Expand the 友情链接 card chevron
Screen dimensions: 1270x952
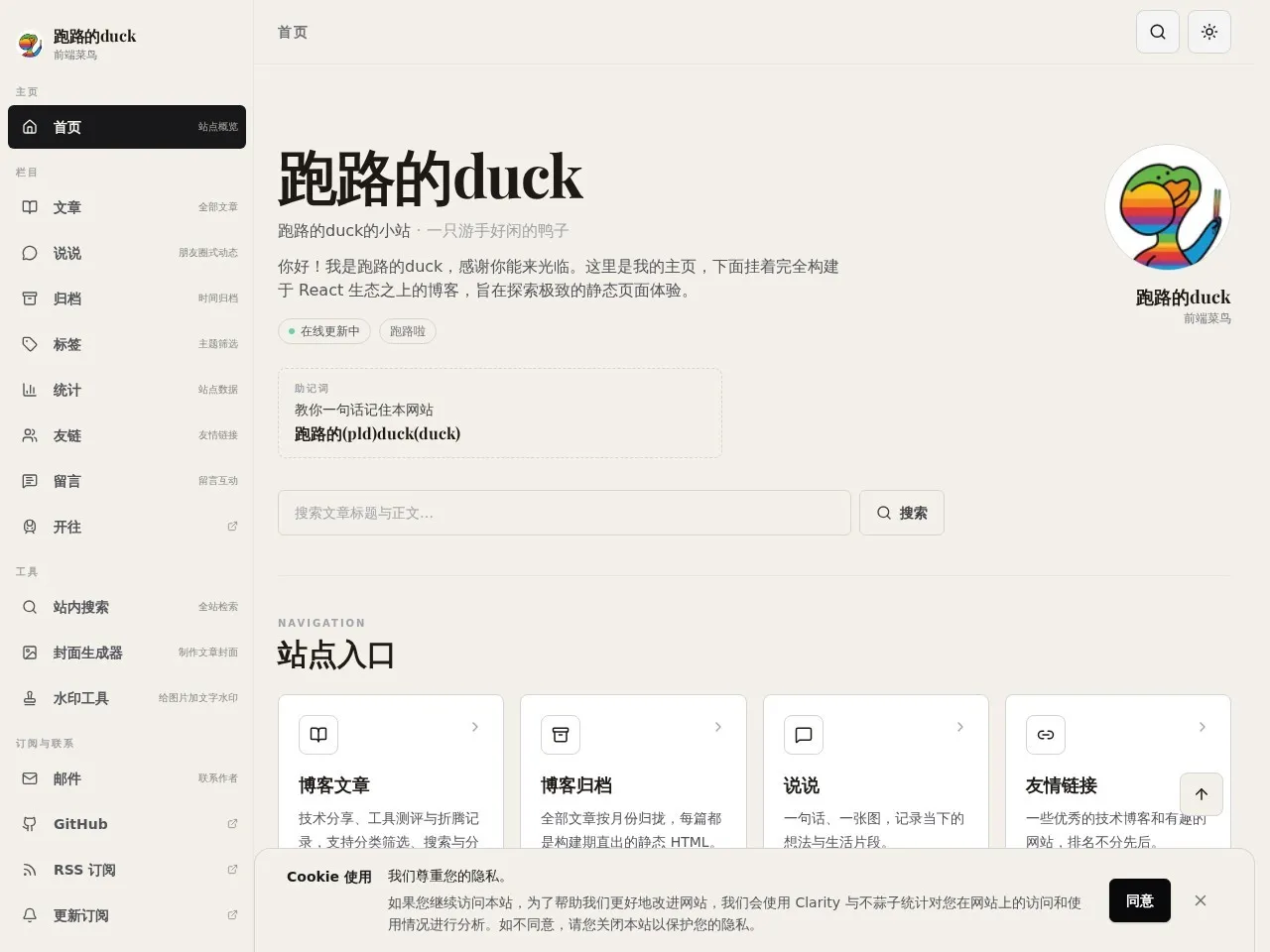(x=1203, y=727)
